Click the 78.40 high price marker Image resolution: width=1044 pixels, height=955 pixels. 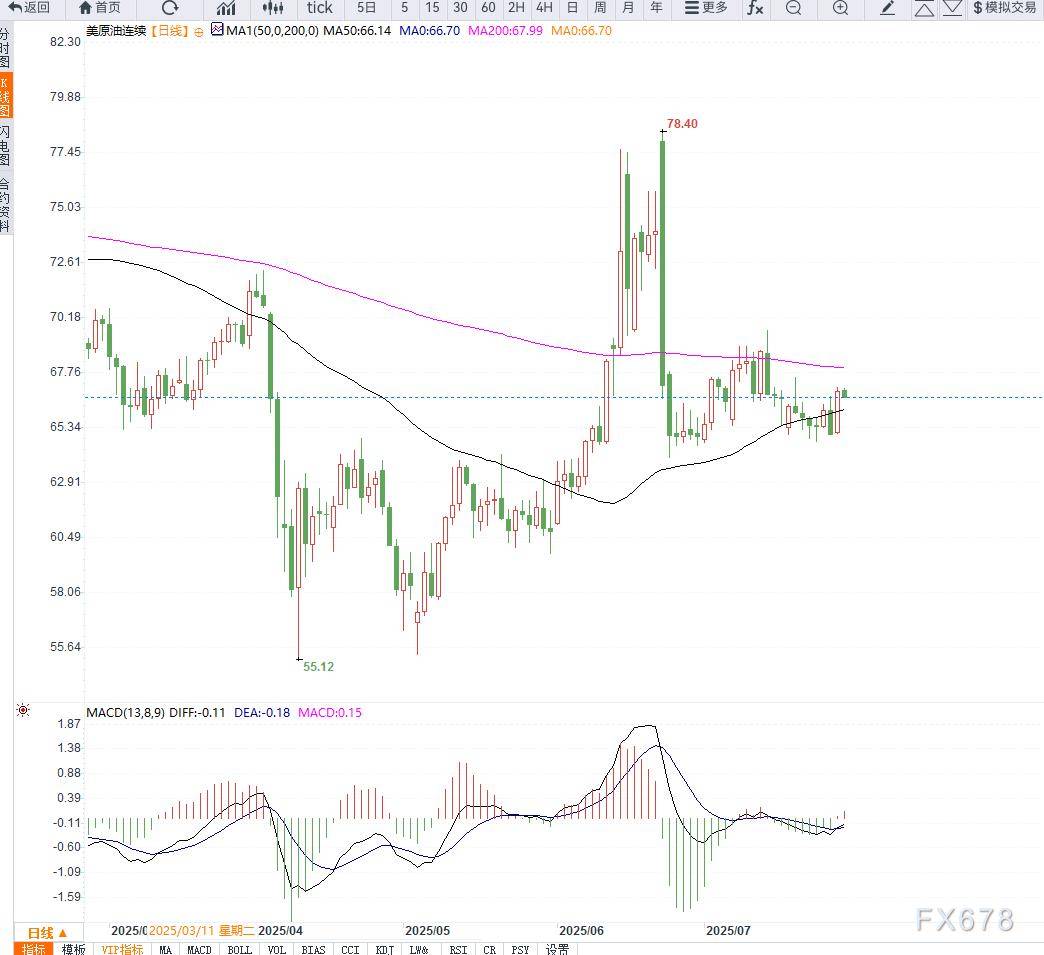(x=682, y=124)
